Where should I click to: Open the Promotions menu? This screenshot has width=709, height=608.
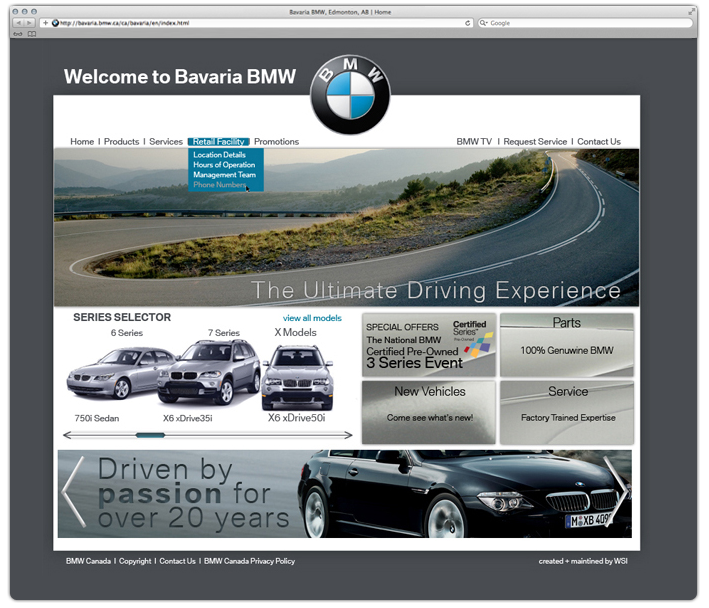(x=276, y=141)
